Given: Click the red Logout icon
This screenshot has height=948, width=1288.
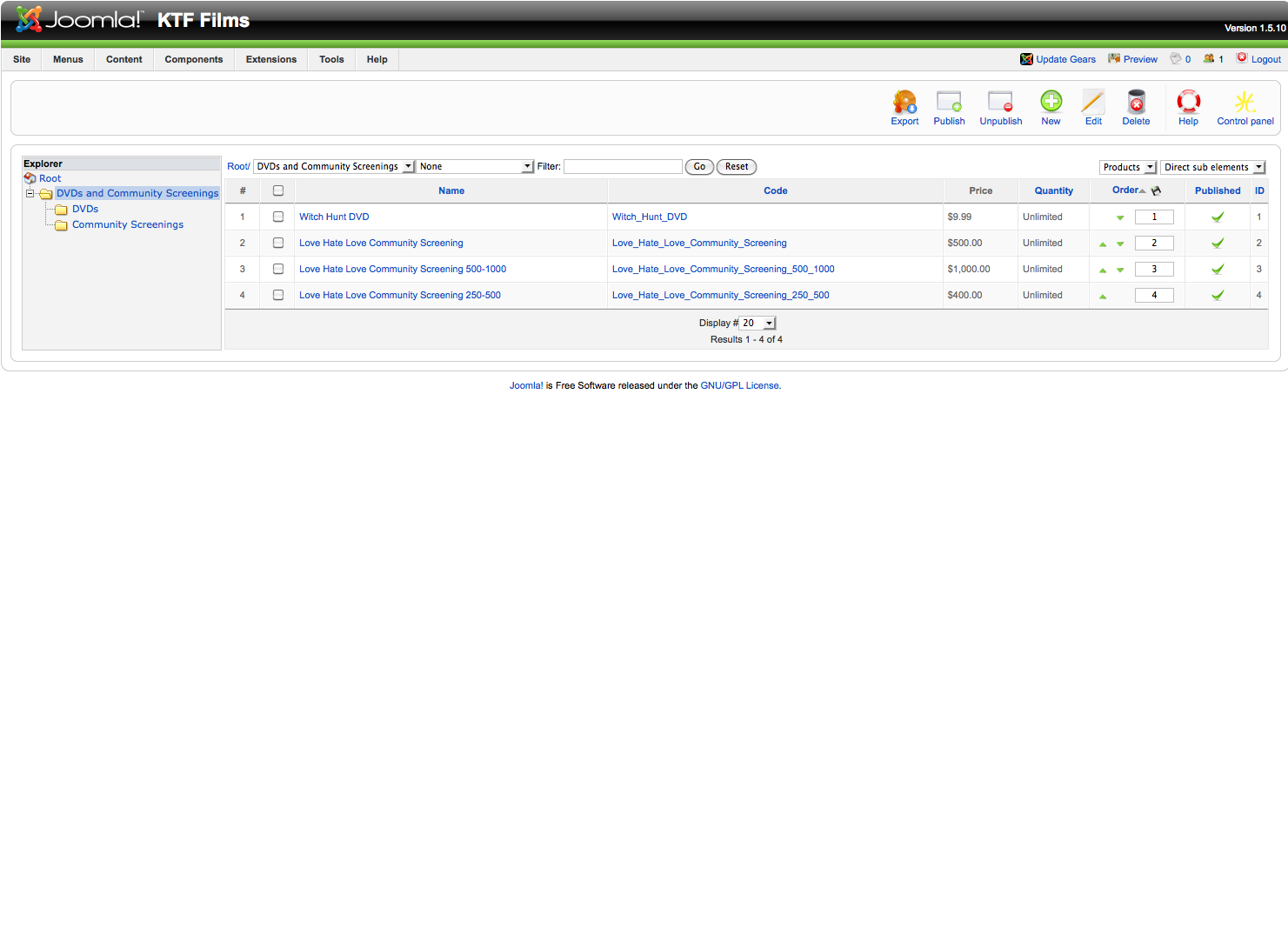Looking at the screenshot, I should click(1242, 58).
